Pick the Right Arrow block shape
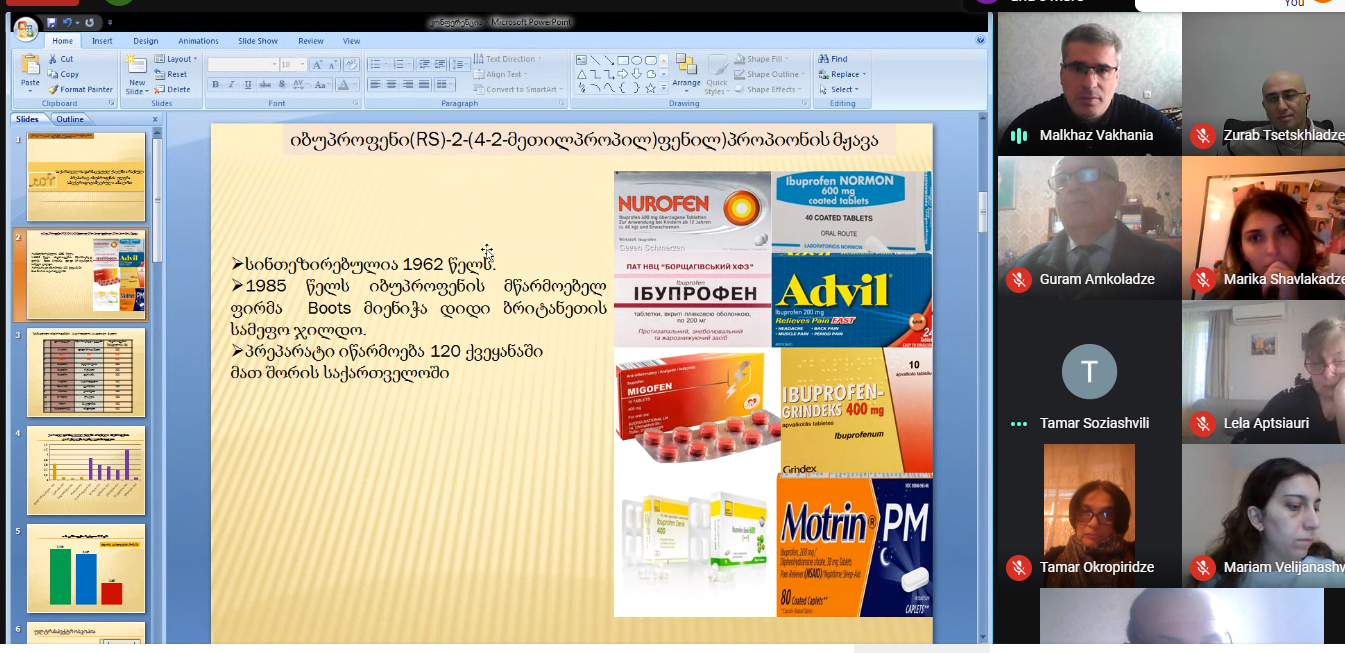 coord(623,74)
